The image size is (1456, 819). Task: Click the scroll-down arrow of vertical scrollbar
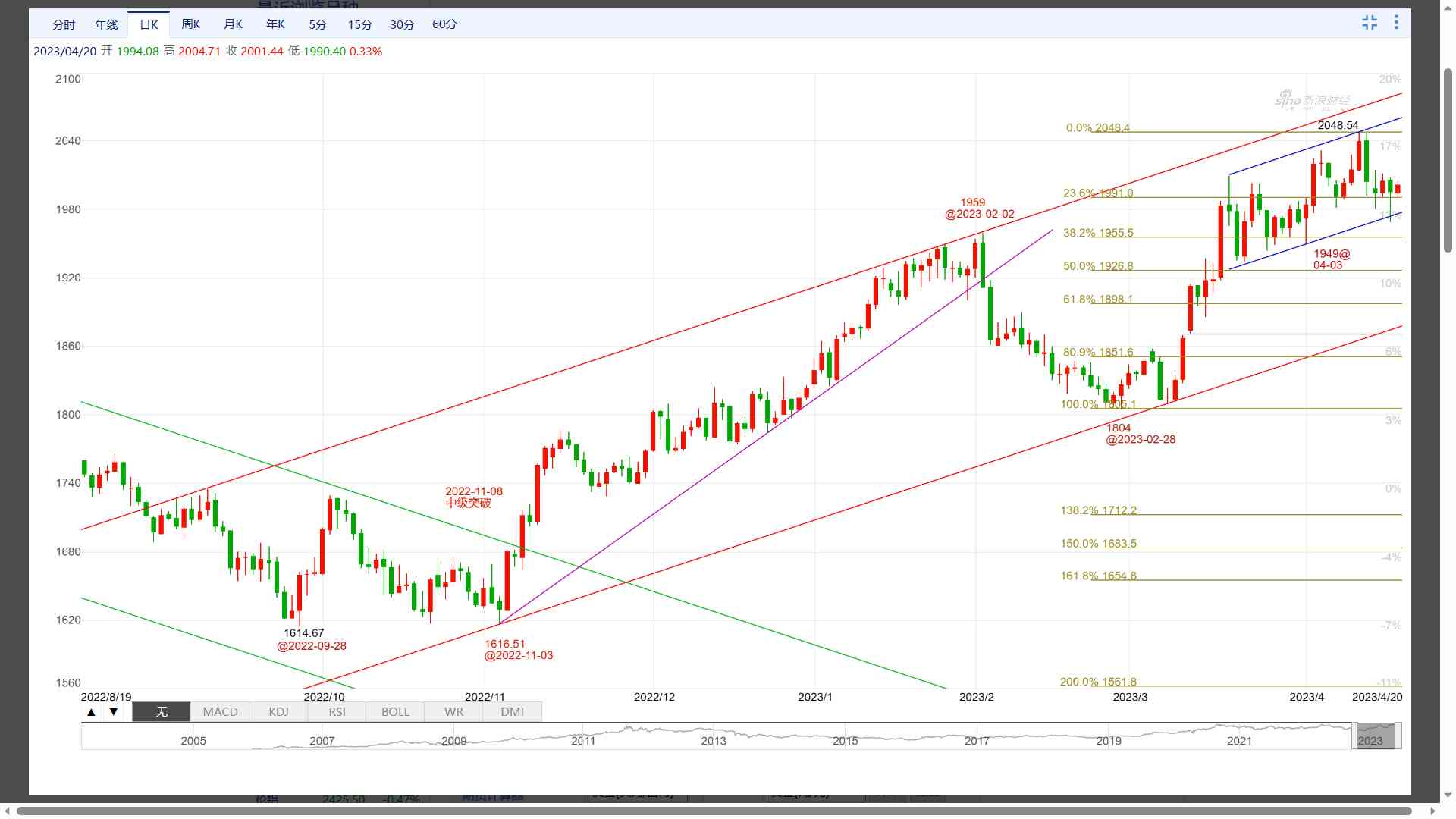pos(1448,796)
